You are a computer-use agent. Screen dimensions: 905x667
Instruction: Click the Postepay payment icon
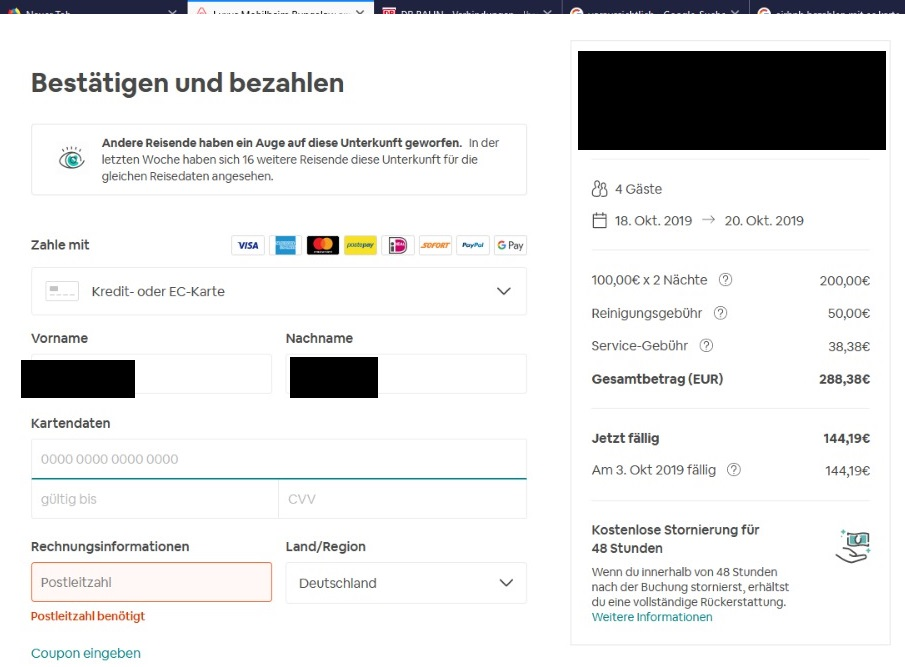[x=360, y=245]
